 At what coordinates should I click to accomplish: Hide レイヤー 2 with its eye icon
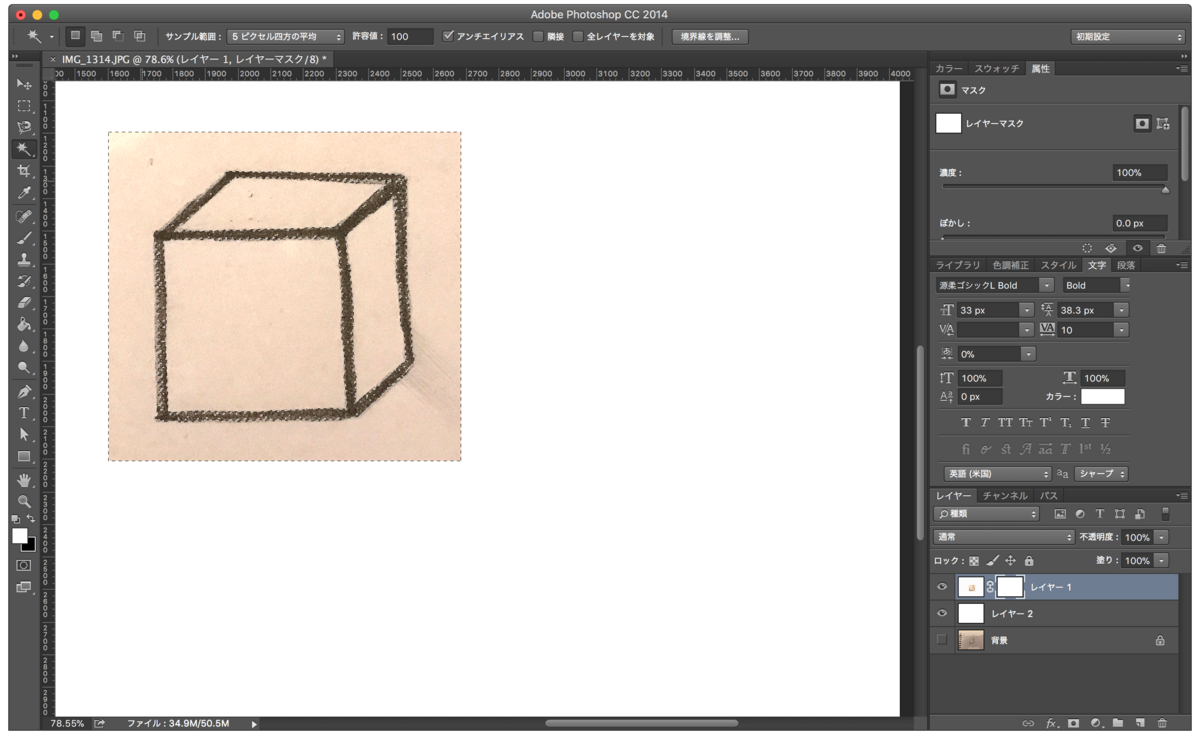(942, 613)
